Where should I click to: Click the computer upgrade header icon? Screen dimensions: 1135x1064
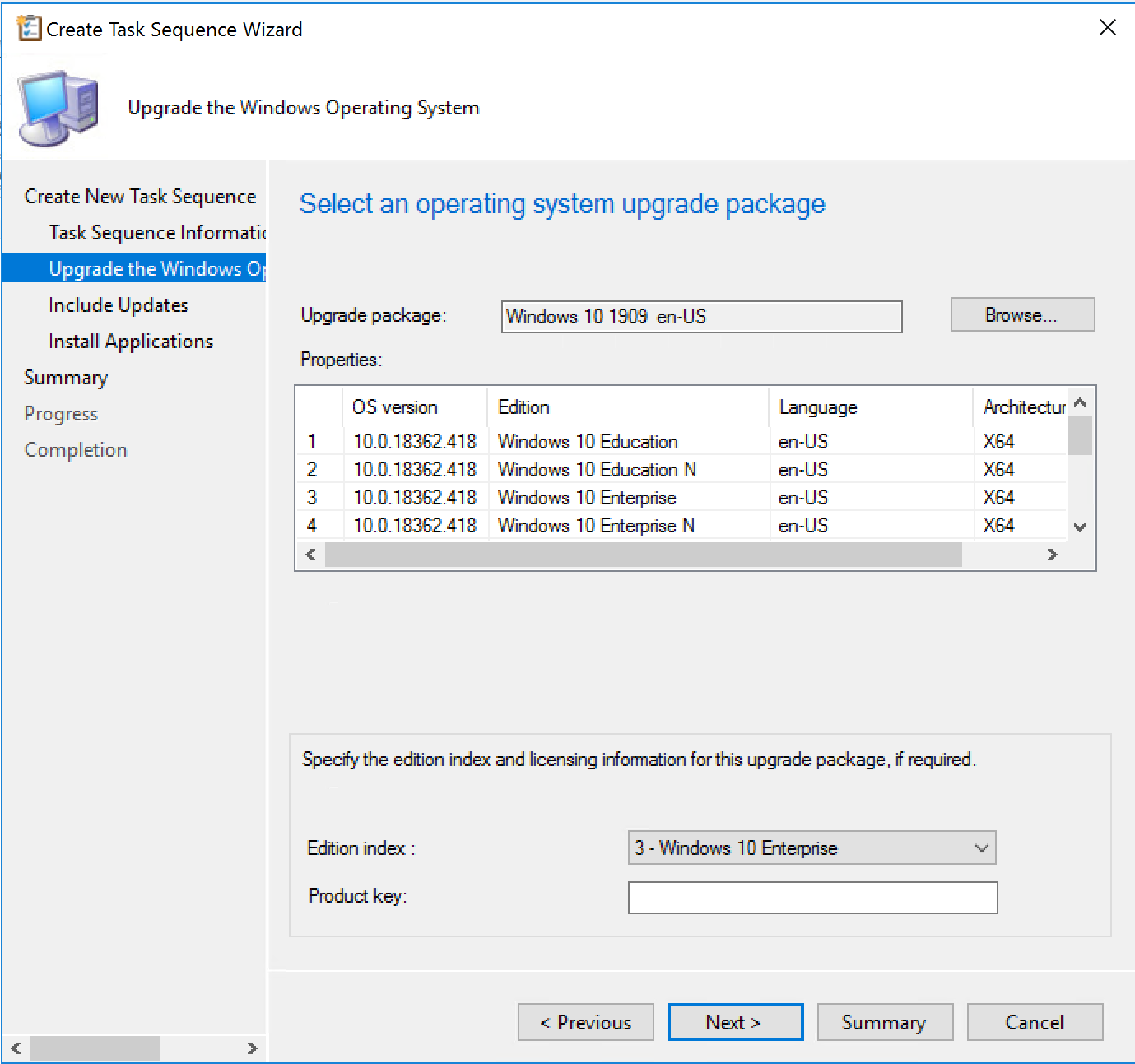click(58, 109)
